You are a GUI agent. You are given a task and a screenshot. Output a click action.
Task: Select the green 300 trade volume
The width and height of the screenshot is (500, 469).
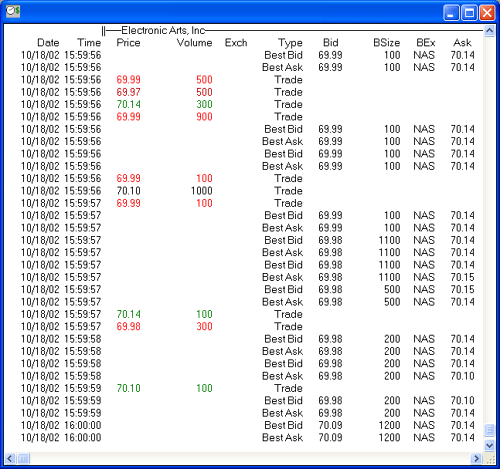204,104
